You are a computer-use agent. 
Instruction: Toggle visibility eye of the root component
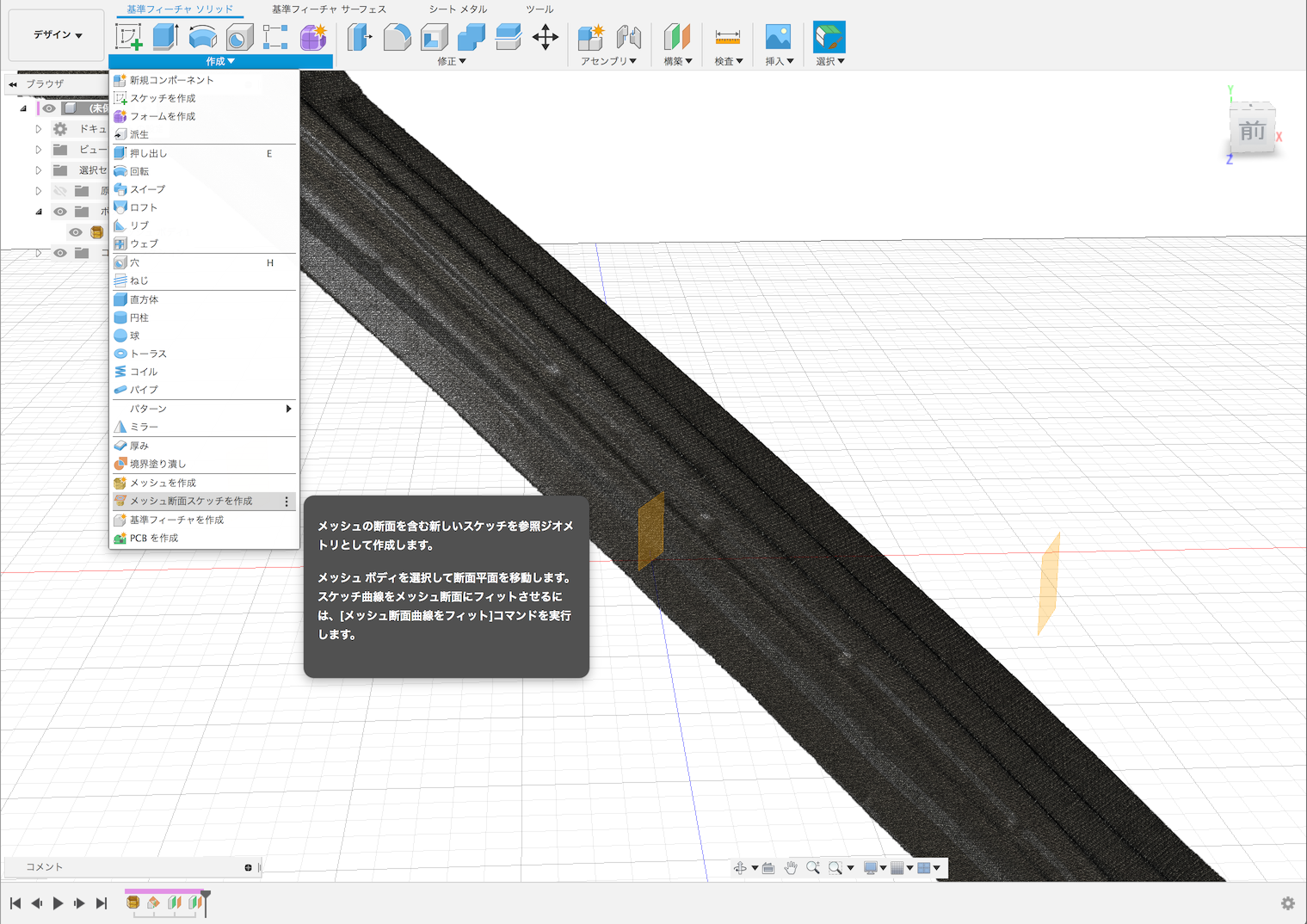[49, 108]
